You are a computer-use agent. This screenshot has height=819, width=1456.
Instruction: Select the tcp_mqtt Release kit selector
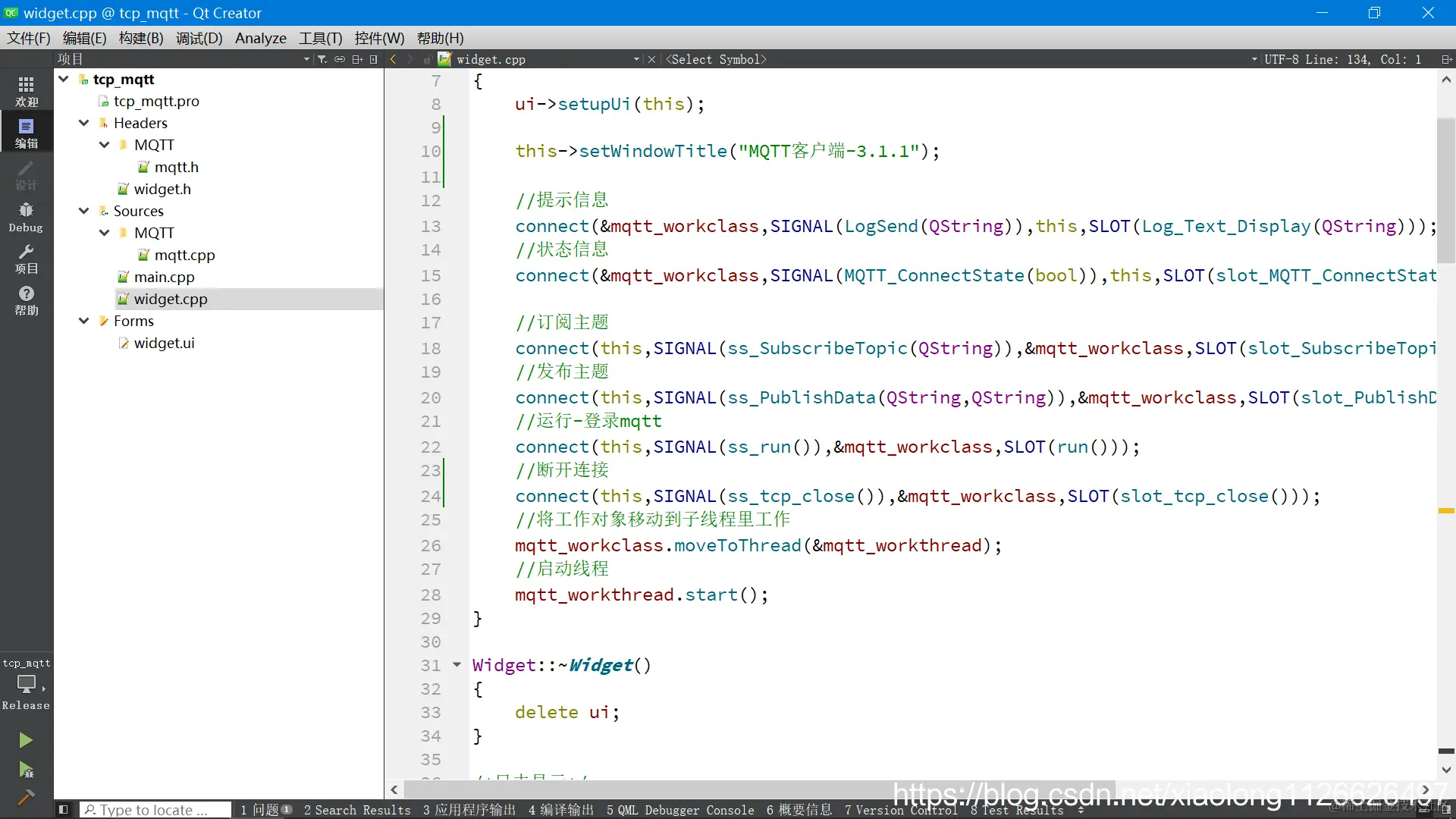tap(26, 683)
